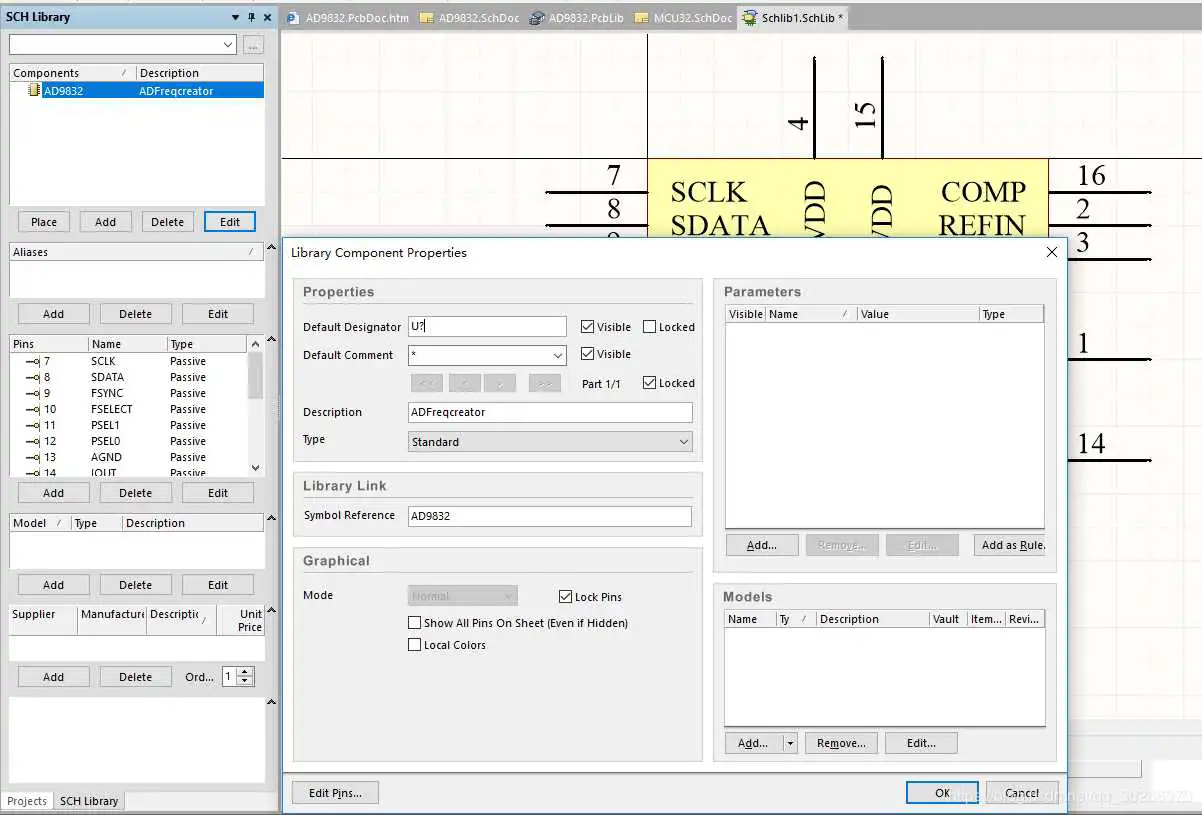
Task: Select pin 10 FSELECT row
Action: click(128, 409)
